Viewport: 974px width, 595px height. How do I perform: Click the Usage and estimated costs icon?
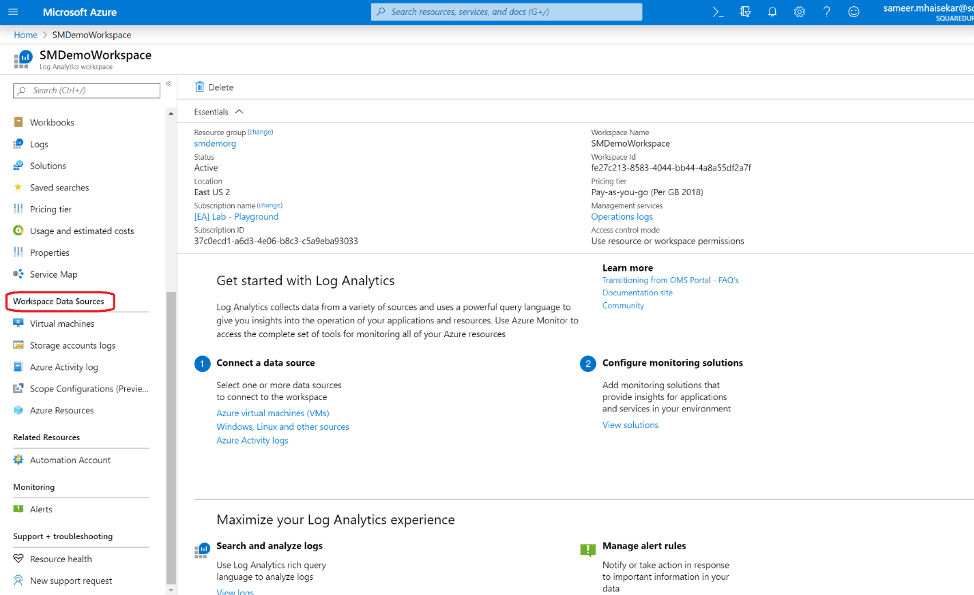click(19, 230)
